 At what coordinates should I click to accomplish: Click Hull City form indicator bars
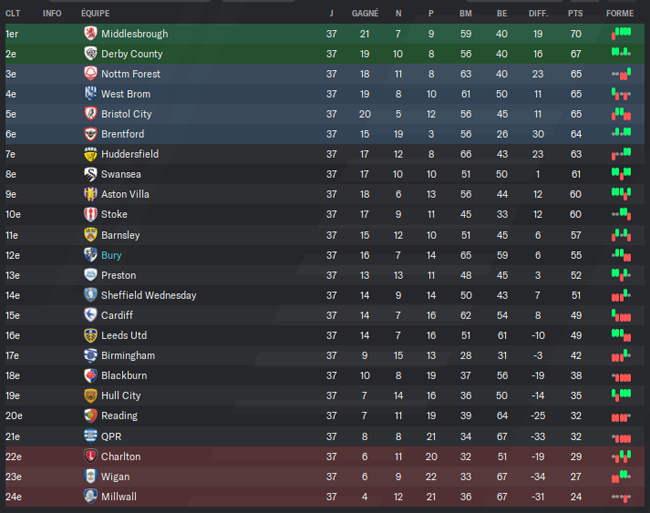tap(621, 395)
